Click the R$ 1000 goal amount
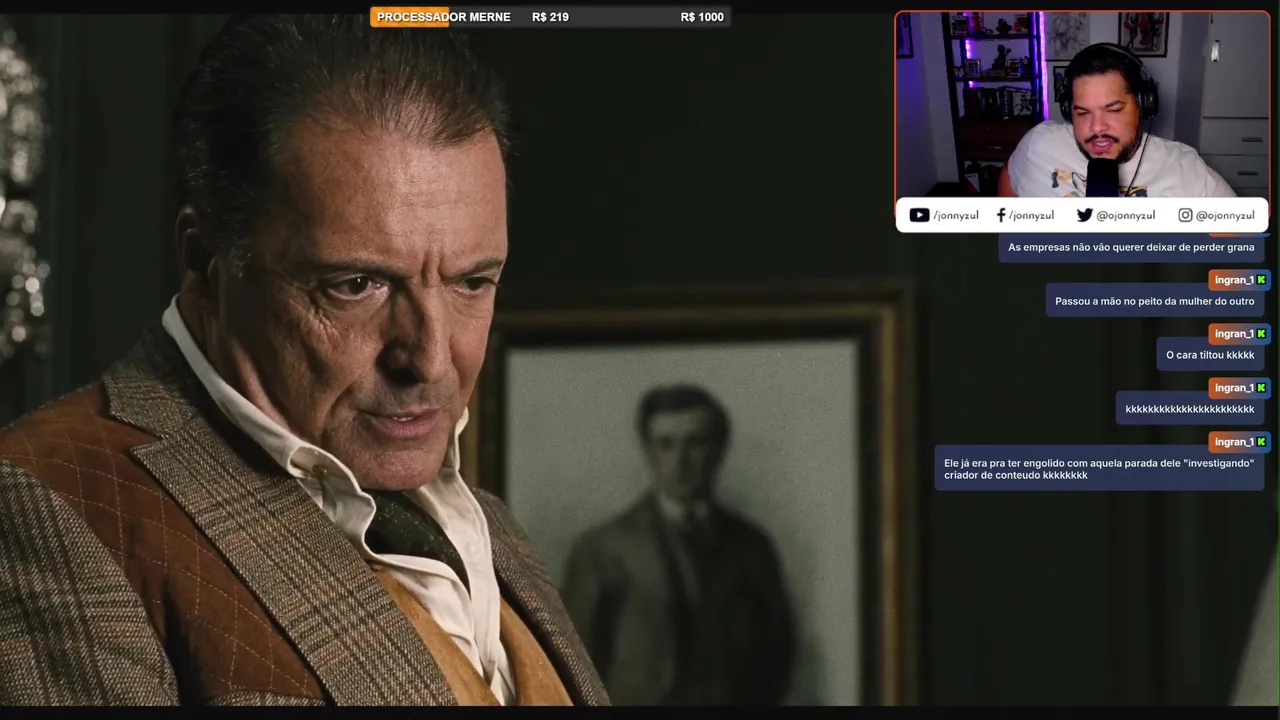The height and width of the screenshot is (720, 1280). click(702, 17)
